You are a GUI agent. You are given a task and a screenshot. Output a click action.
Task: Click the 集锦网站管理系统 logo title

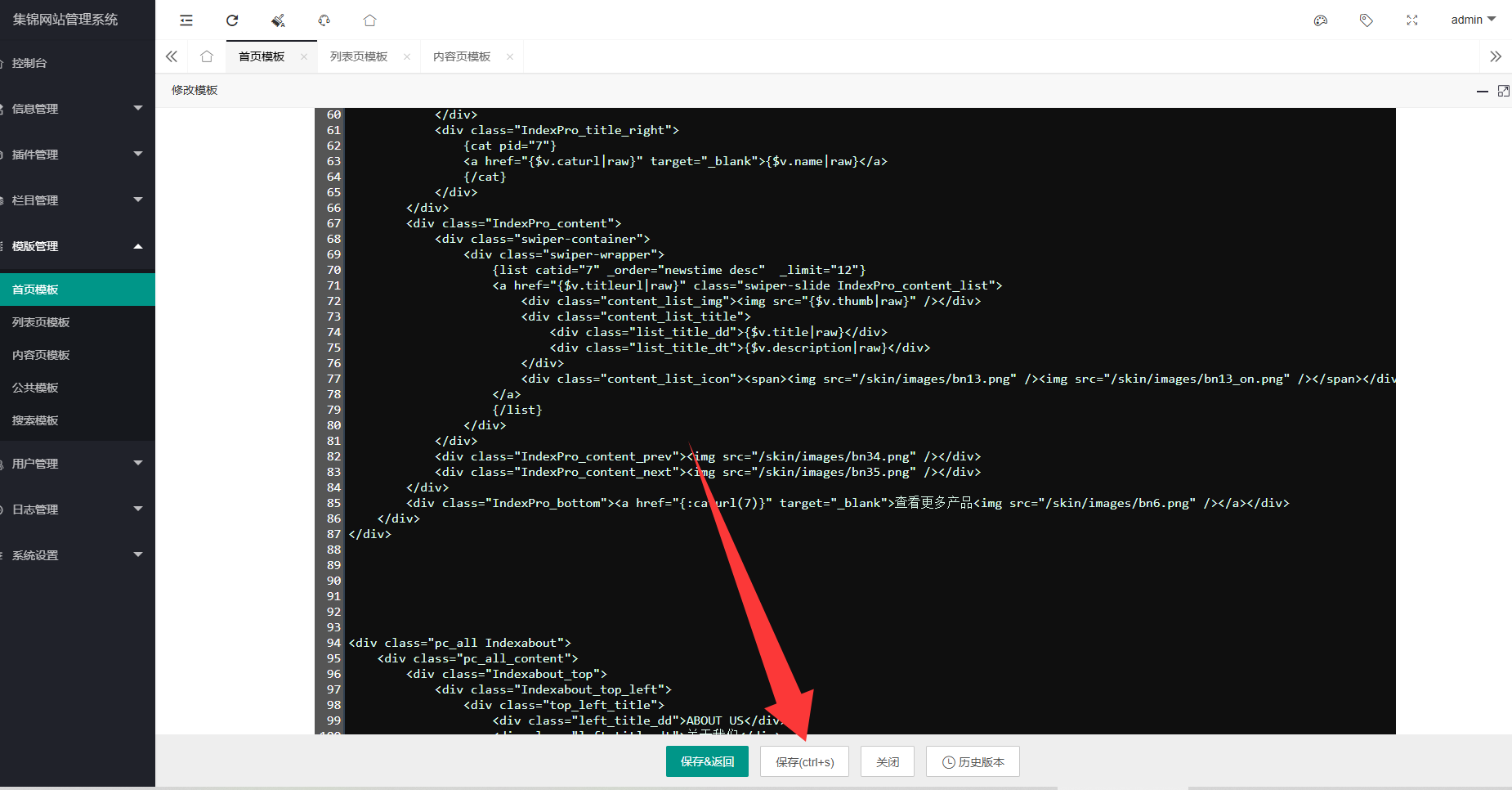coord(65,20)
